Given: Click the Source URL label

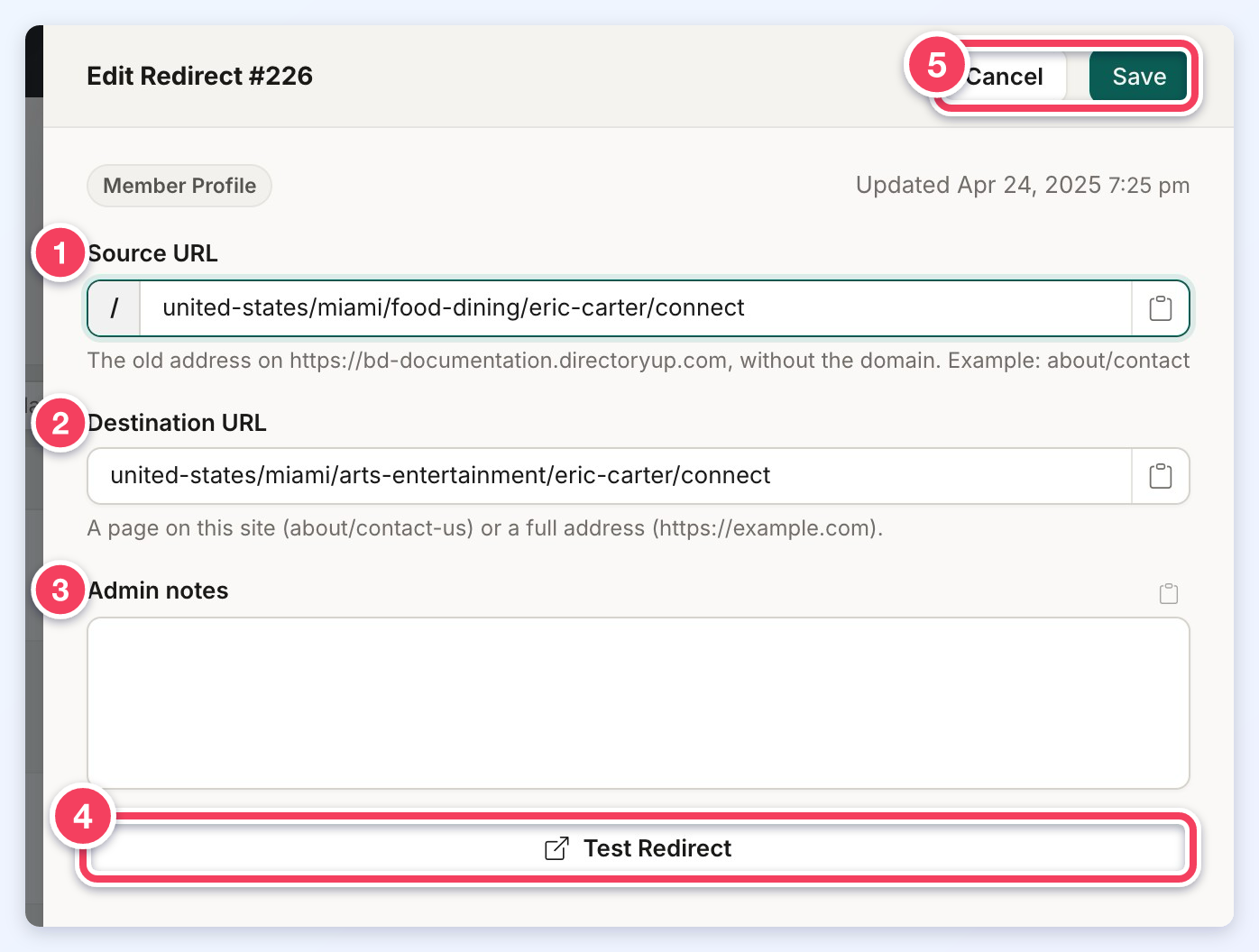Looking at the screenshot, I should tap(152, 253).
